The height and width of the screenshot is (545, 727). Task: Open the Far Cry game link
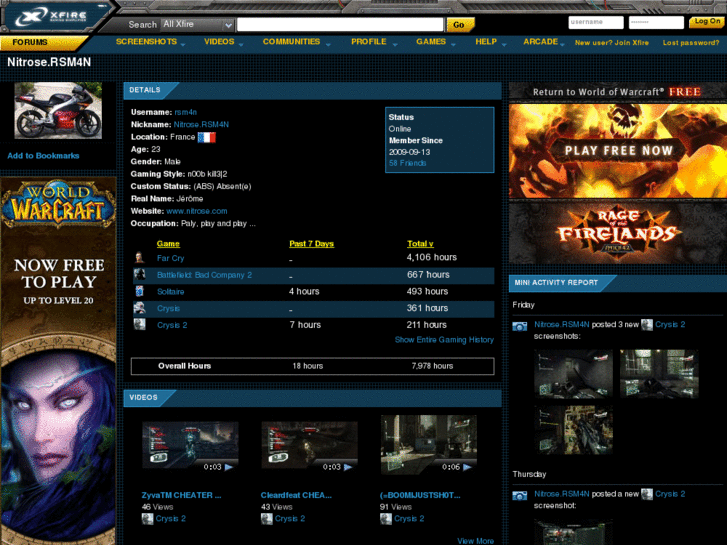pos(171,258)
